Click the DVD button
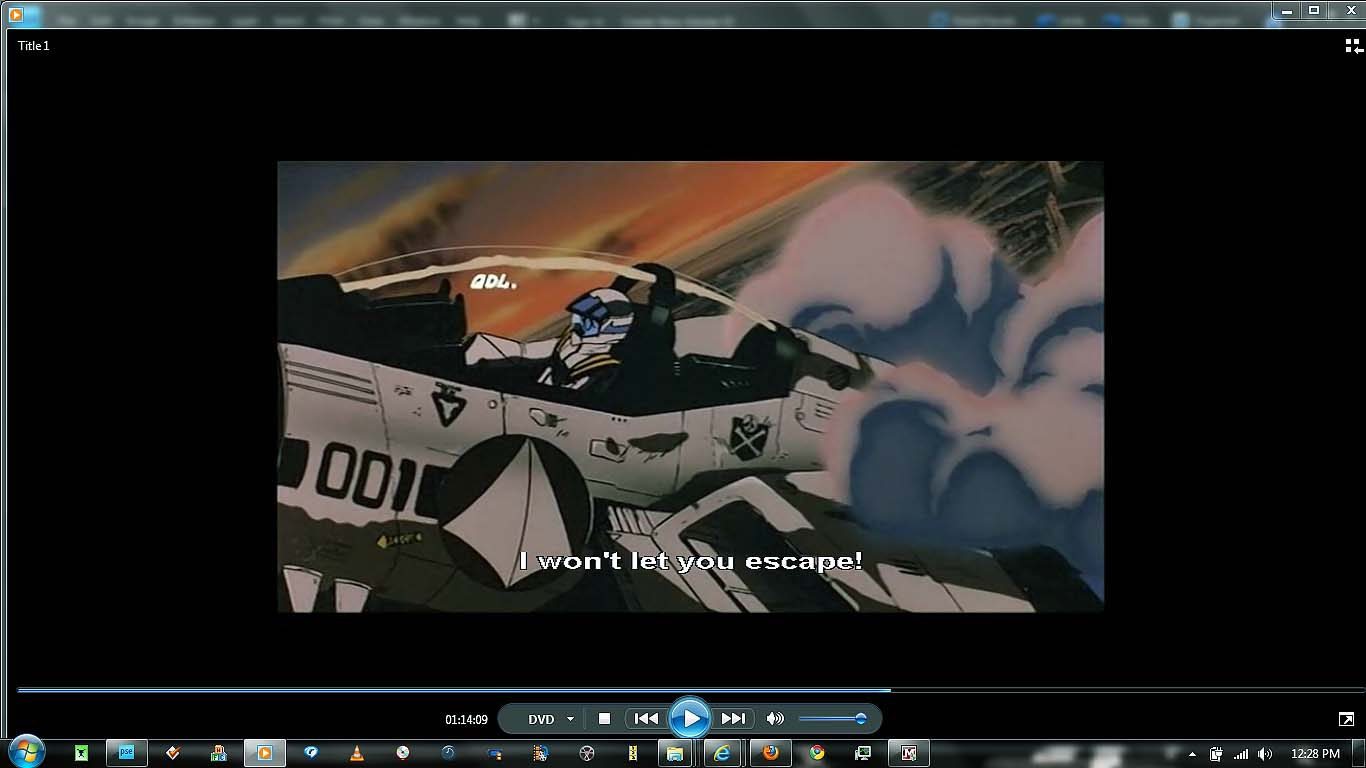 coord(541,719)
